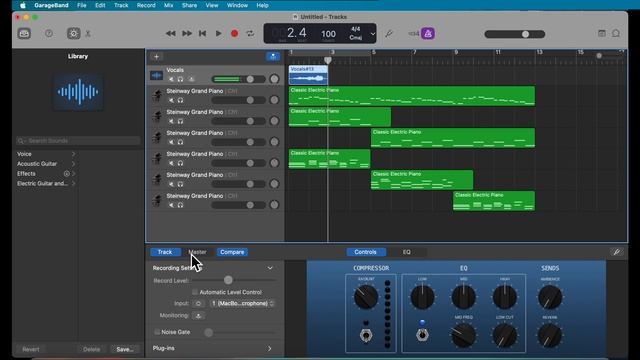The image size is (640, 360).
Task: Collapse the Recording Settings section
Action: (x=270, y=268)
